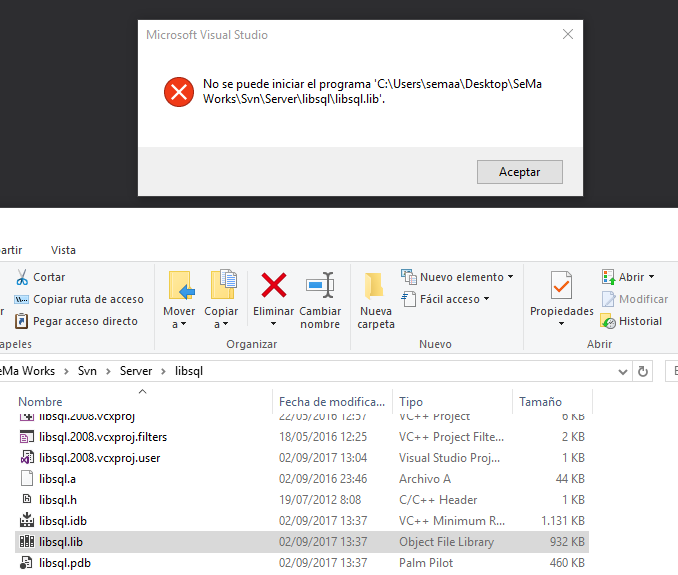Click the libsql.h header file icon
The image size is (678, 575).
coord(27,499)
